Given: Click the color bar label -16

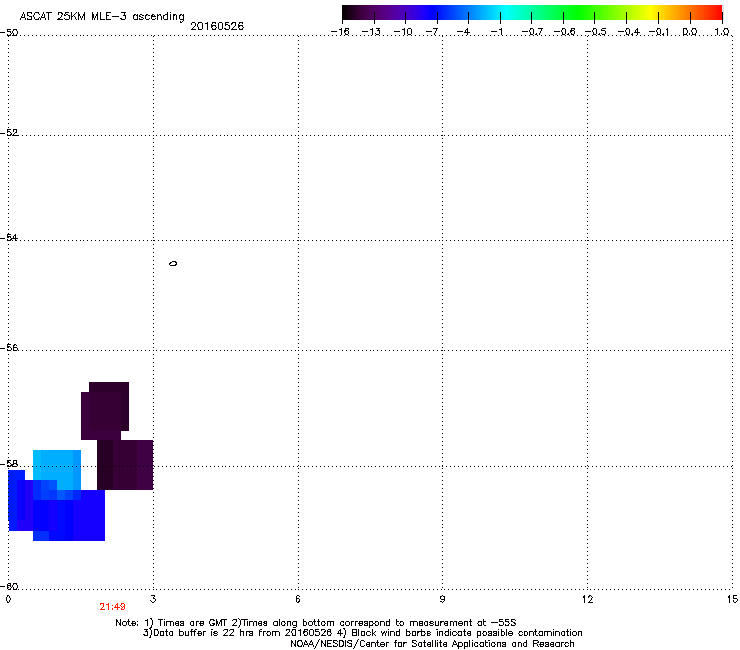Looking at the screenshot, I should [340, 32].
